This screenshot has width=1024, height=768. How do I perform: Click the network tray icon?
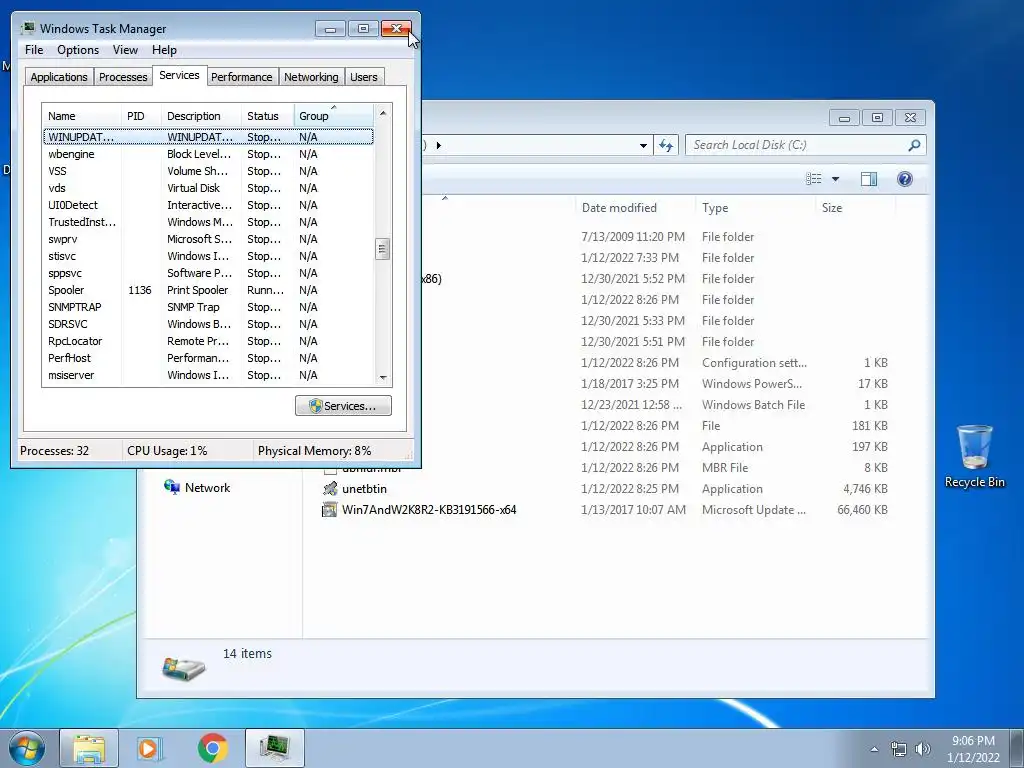coord(899,749)
